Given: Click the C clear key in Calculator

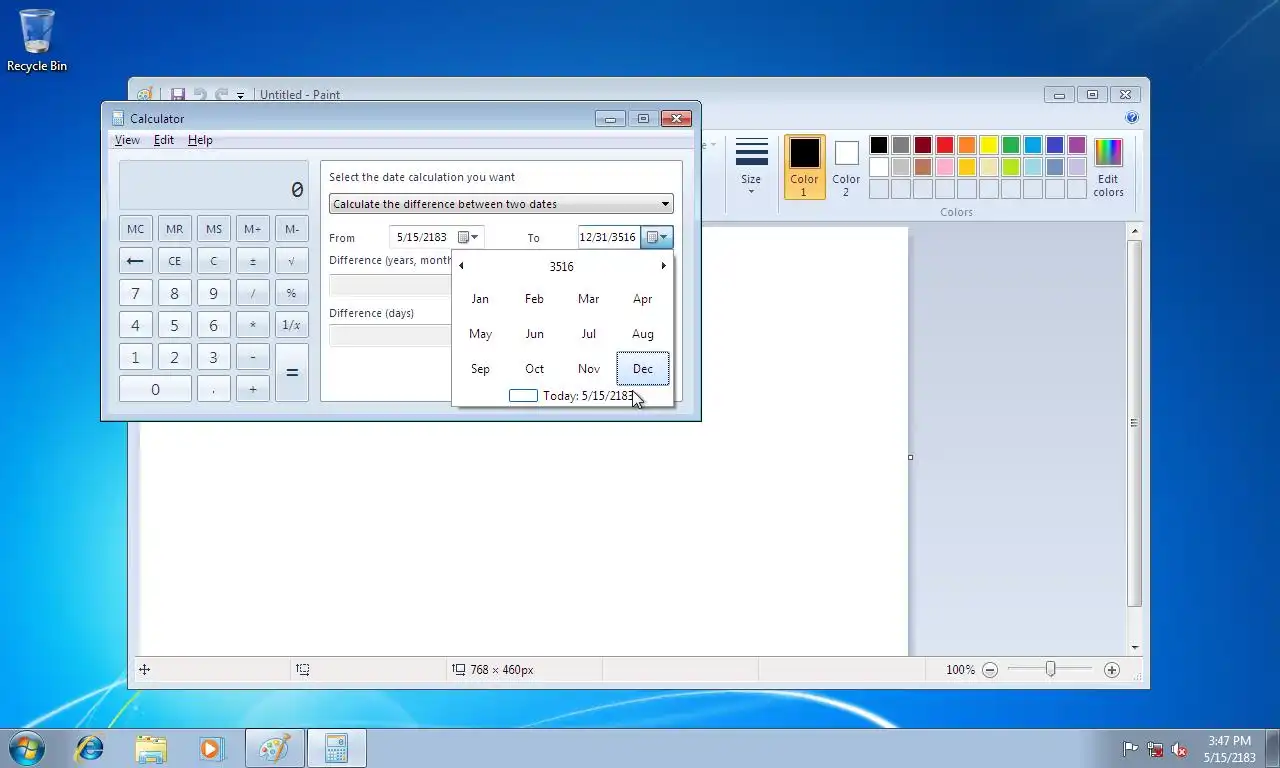Looking at the screenshot, I should [213, 261].
